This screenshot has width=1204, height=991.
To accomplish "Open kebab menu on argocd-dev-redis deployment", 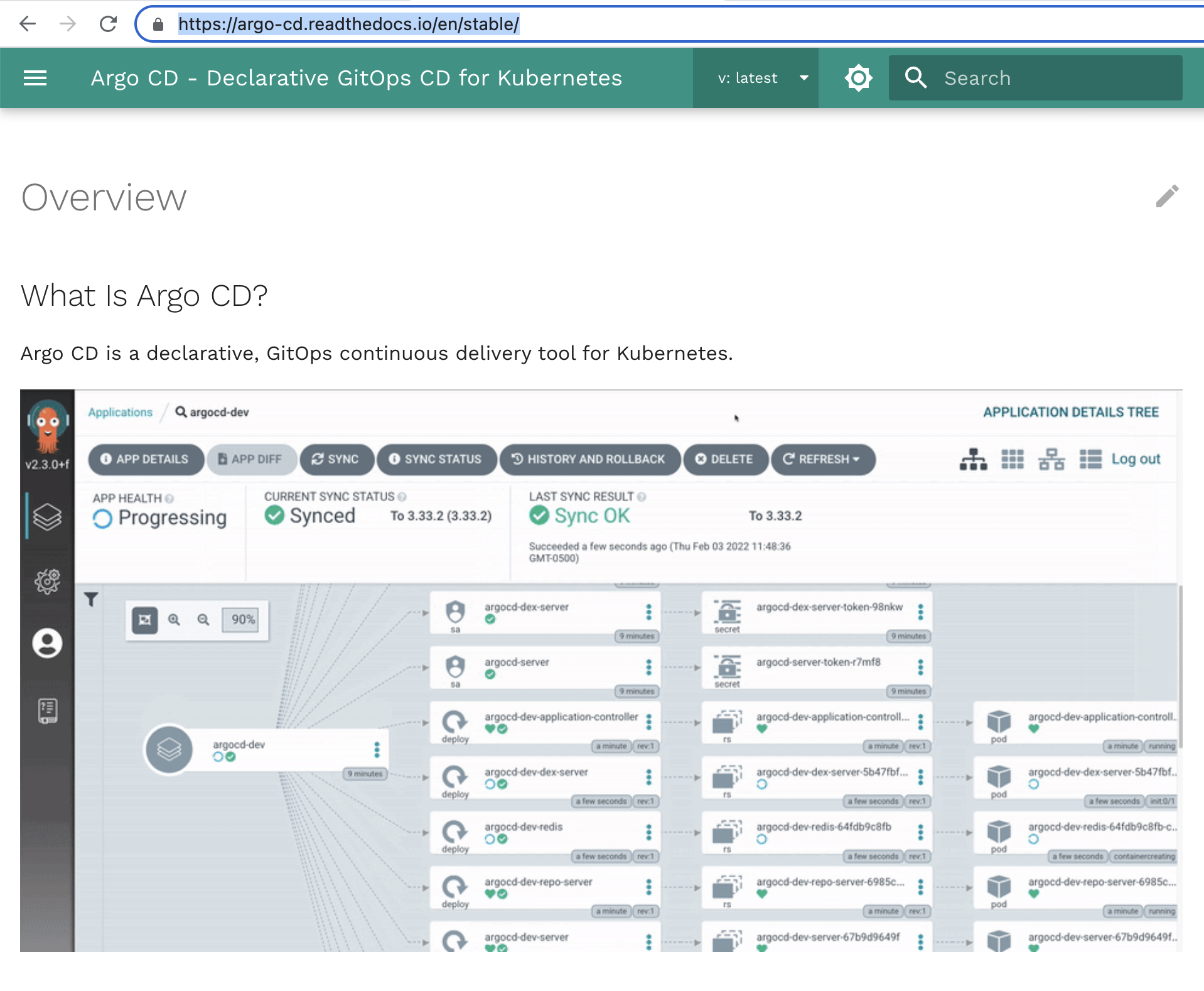I will click(x=650, y=834).
